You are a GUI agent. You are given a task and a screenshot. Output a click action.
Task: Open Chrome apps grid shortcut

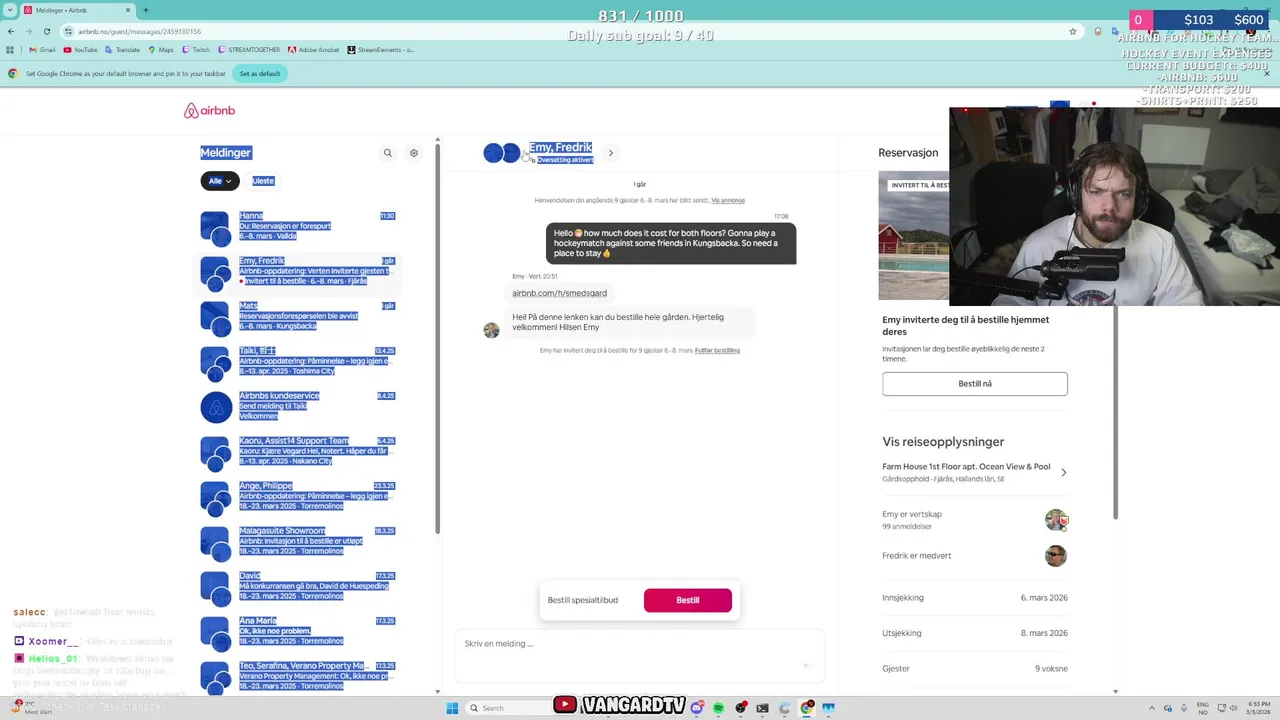[x=11, y=49]
